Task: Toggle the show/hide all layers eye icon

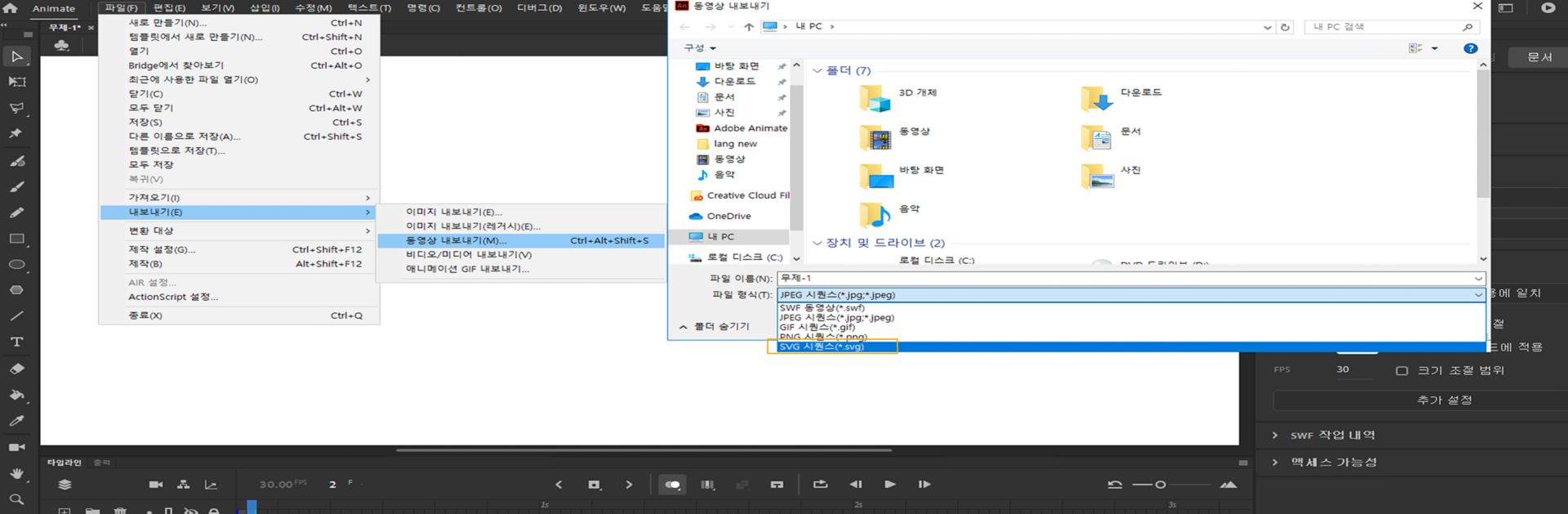Action: pyautogui.click(x=190, y=511)
